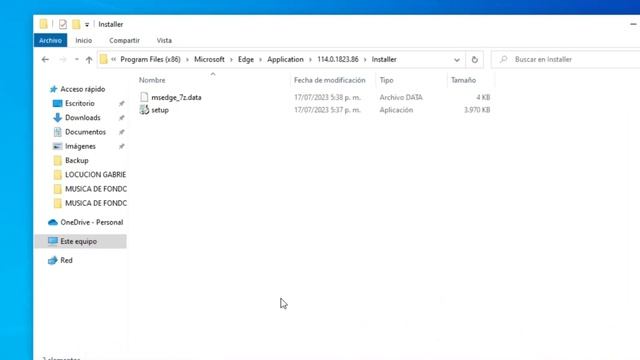Expand the chevron after Program Files (x86)
The width and height of the screenshot is (640, 360).
point(187,60)
